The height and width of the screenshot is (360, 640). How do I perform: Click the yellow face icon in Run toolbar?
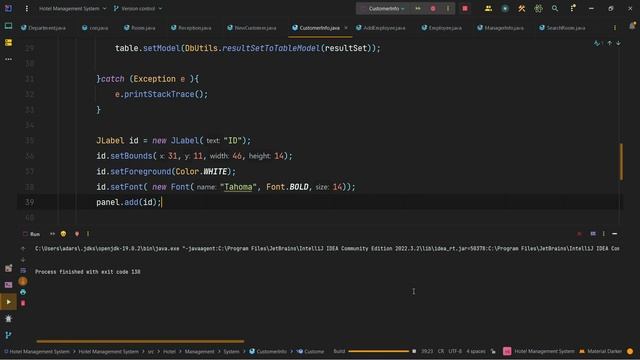point(63,234)
